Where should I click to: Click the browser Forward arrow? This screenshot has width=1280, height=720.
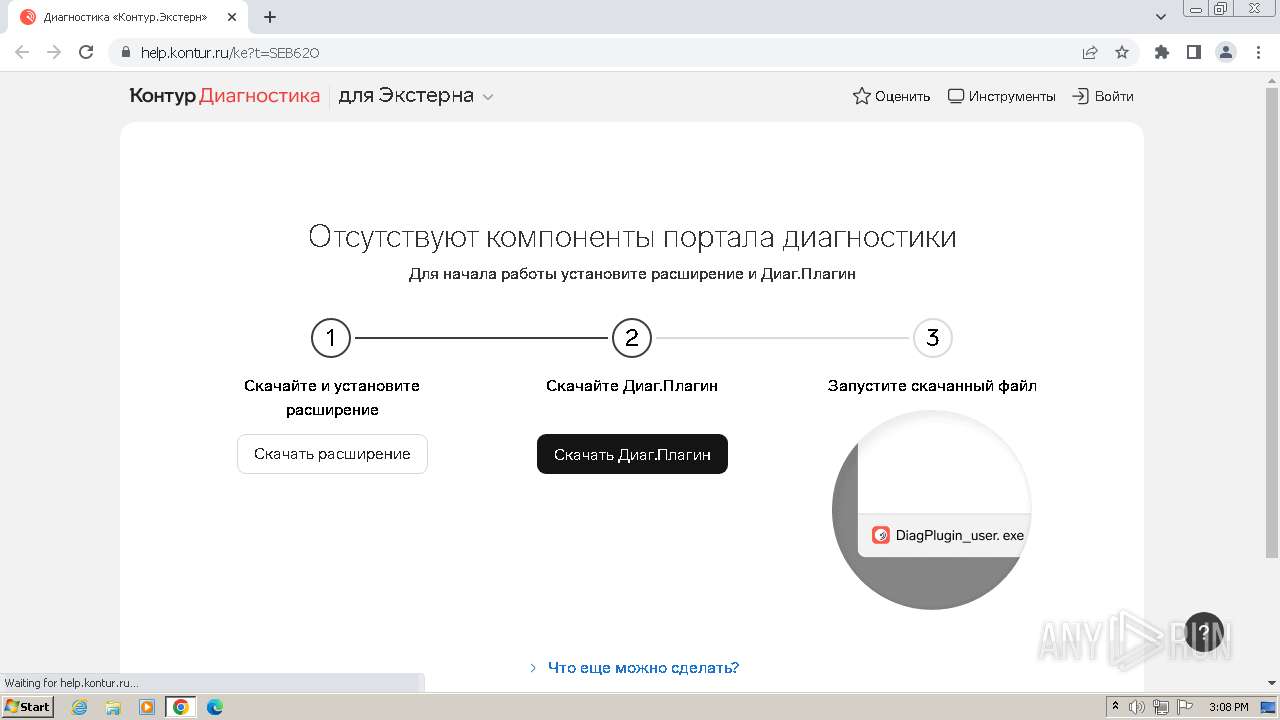pos(54,53)
